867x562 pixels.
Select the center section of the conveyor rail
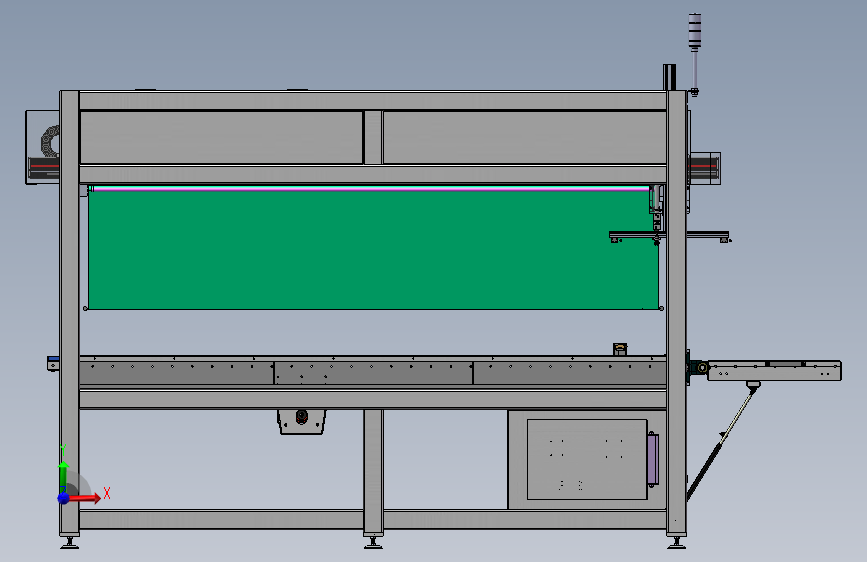pyautogui.click(x=373, y=373)
